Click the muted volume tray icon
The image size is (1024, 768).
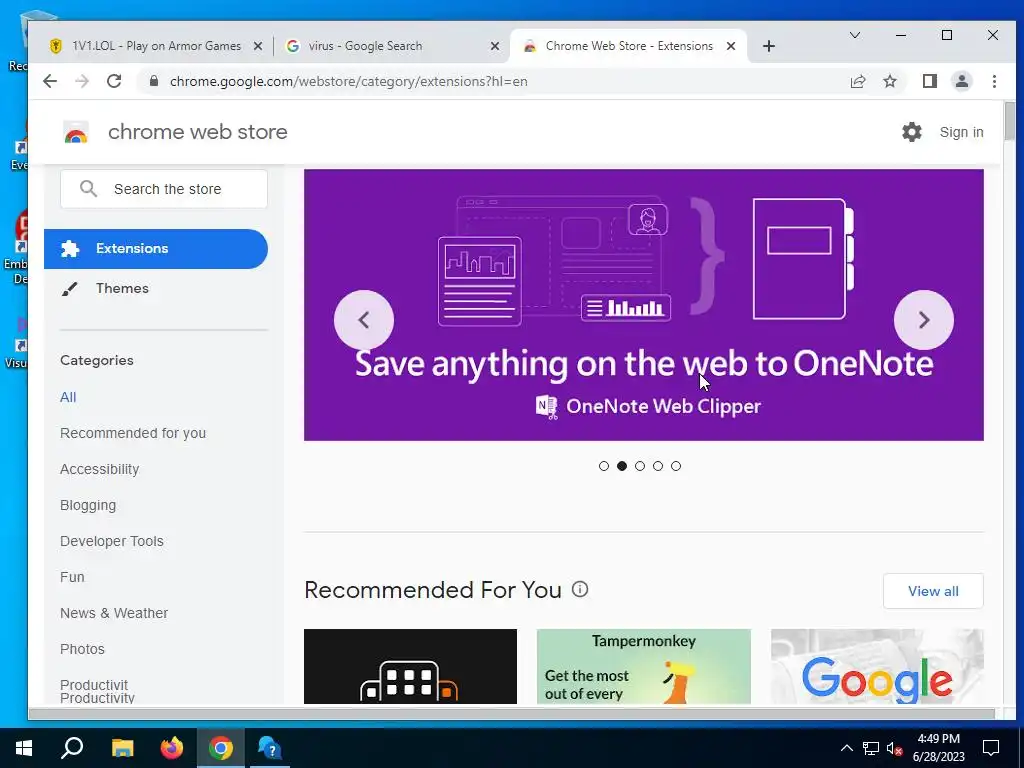(x=895, y=748)
